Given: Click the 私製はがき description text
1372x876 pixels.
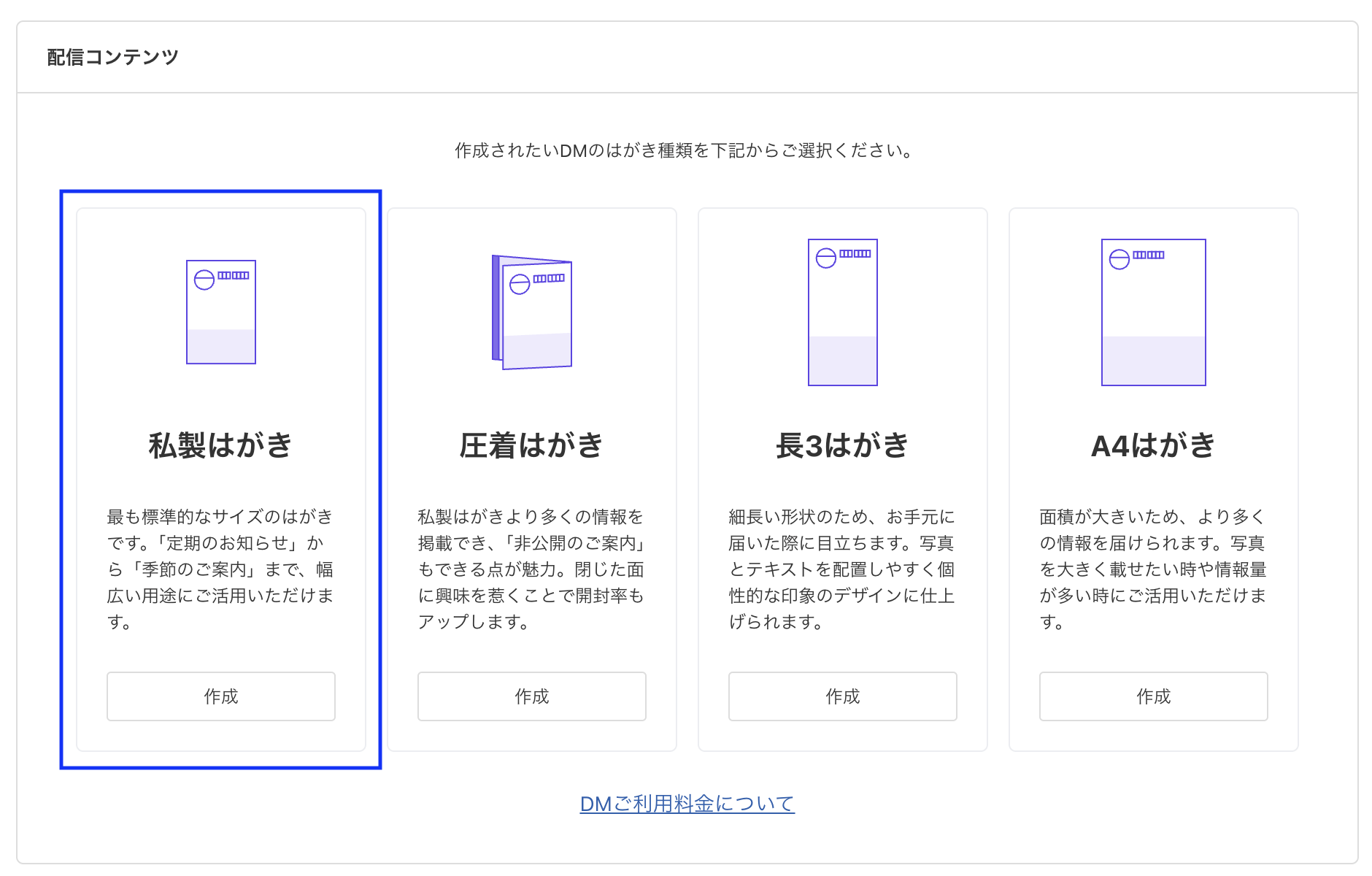Looking at the screenshot, I should (x=221, y=569).
